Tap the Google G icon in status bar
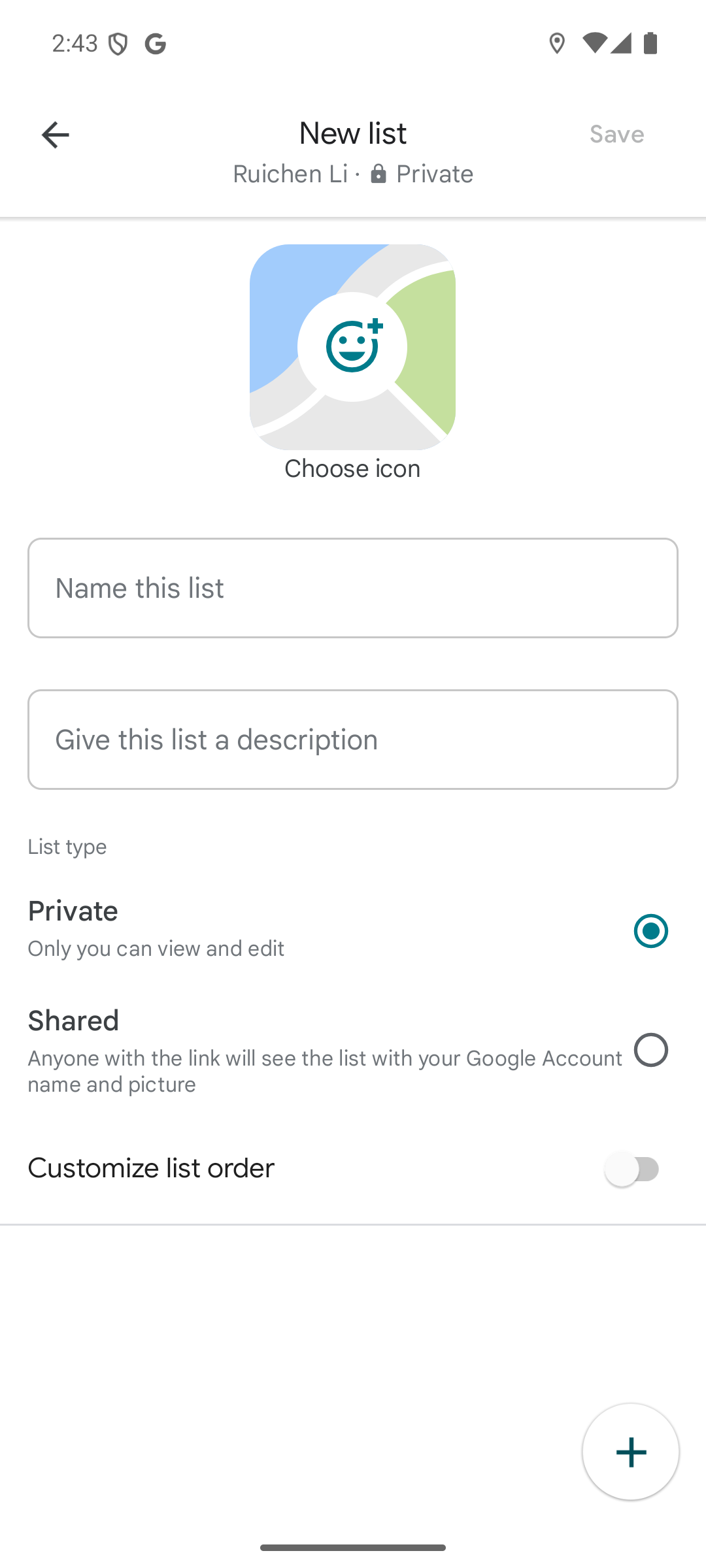This screenshot has height=1568, width=706. pos(156,44)
